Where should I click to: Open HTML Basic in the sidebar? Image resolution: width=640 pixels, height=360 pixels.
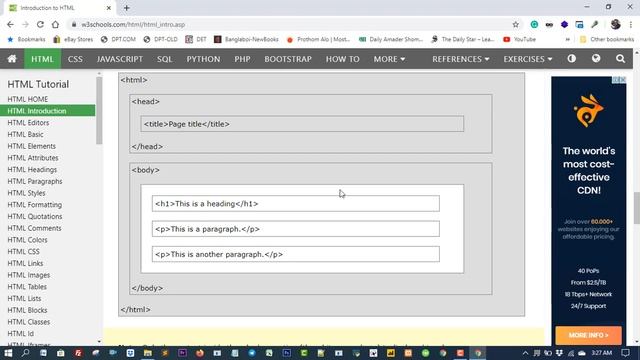pyautogui.click(x=25, y=134)
